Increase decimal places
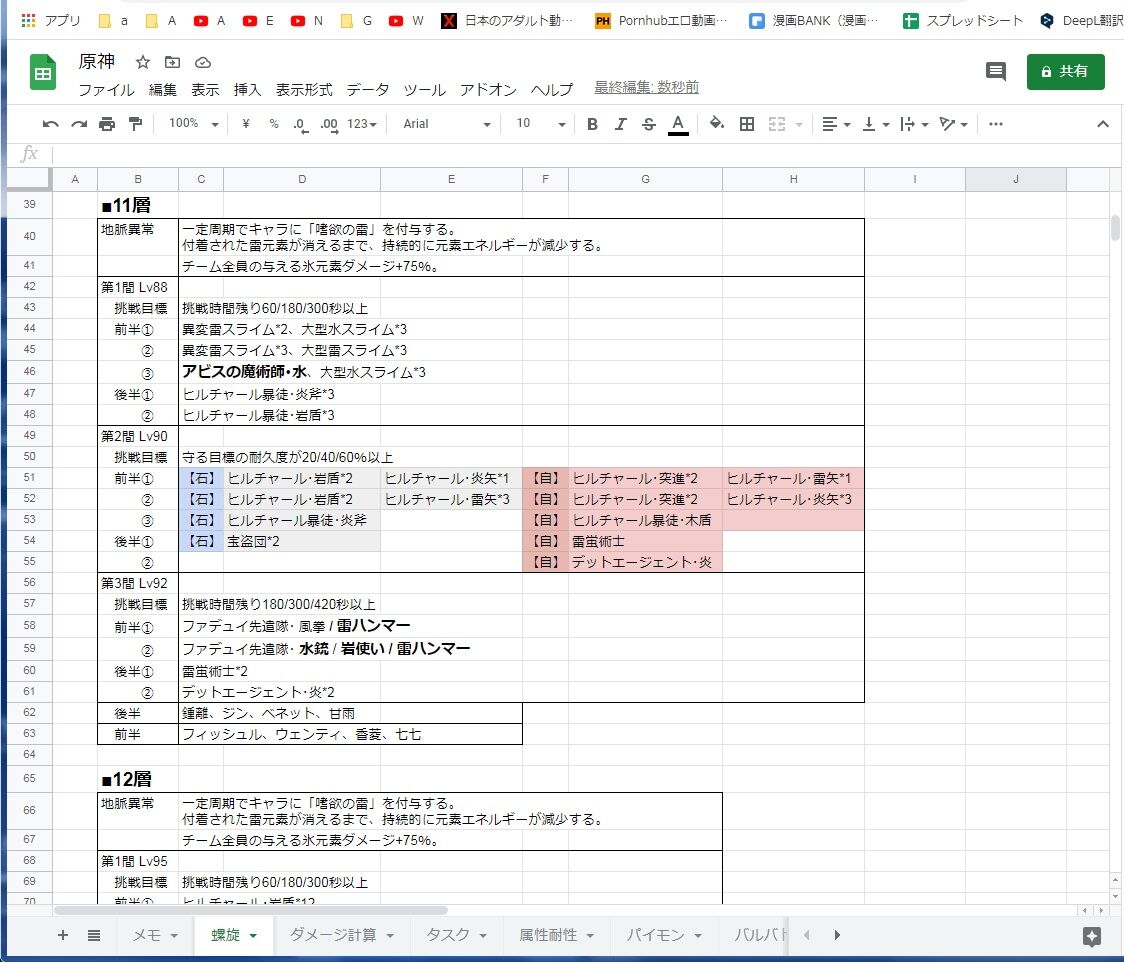Viewport: 1124px width, 962px height. click(x=329, y=125)
